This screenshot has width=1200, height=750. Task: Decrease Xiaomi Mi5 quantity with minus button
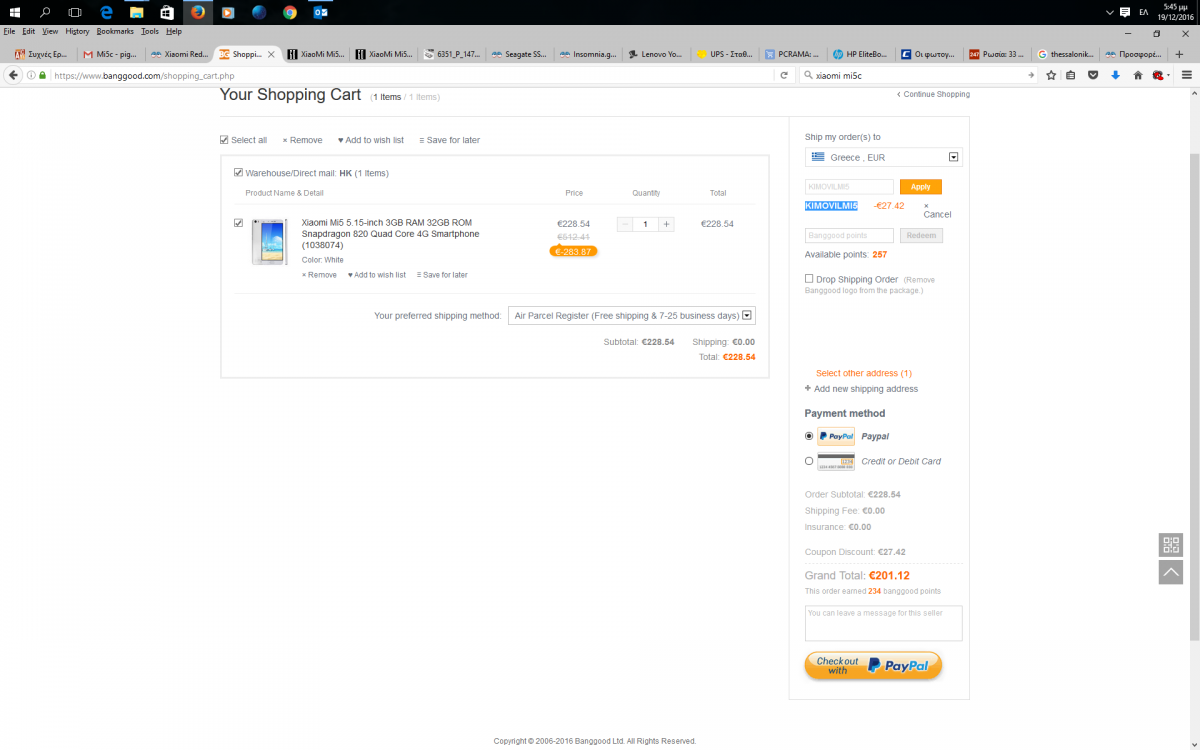625,224
